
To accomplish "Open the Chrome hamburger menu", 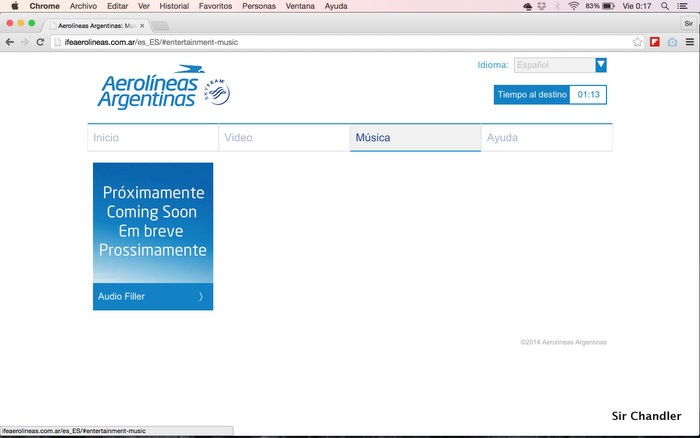I will pyautogui.click(x=690, y=42).
